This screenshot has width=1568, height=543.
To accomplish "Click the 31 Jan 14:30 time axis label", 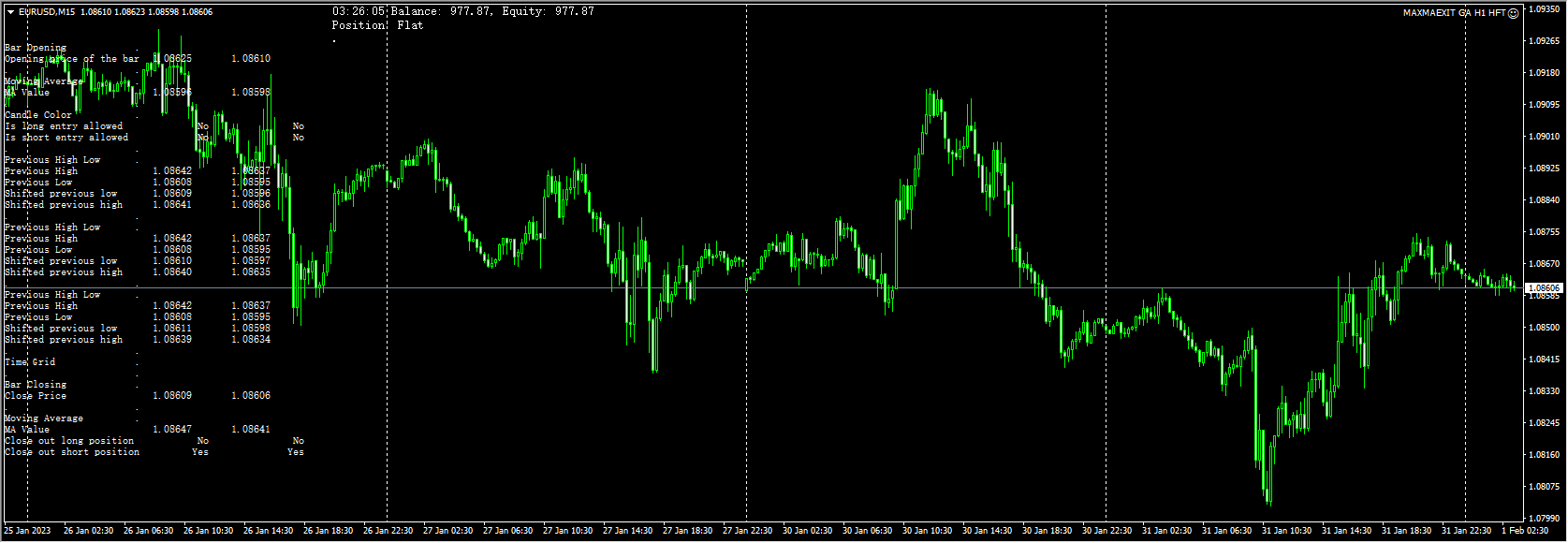I will pos(1346,531).
